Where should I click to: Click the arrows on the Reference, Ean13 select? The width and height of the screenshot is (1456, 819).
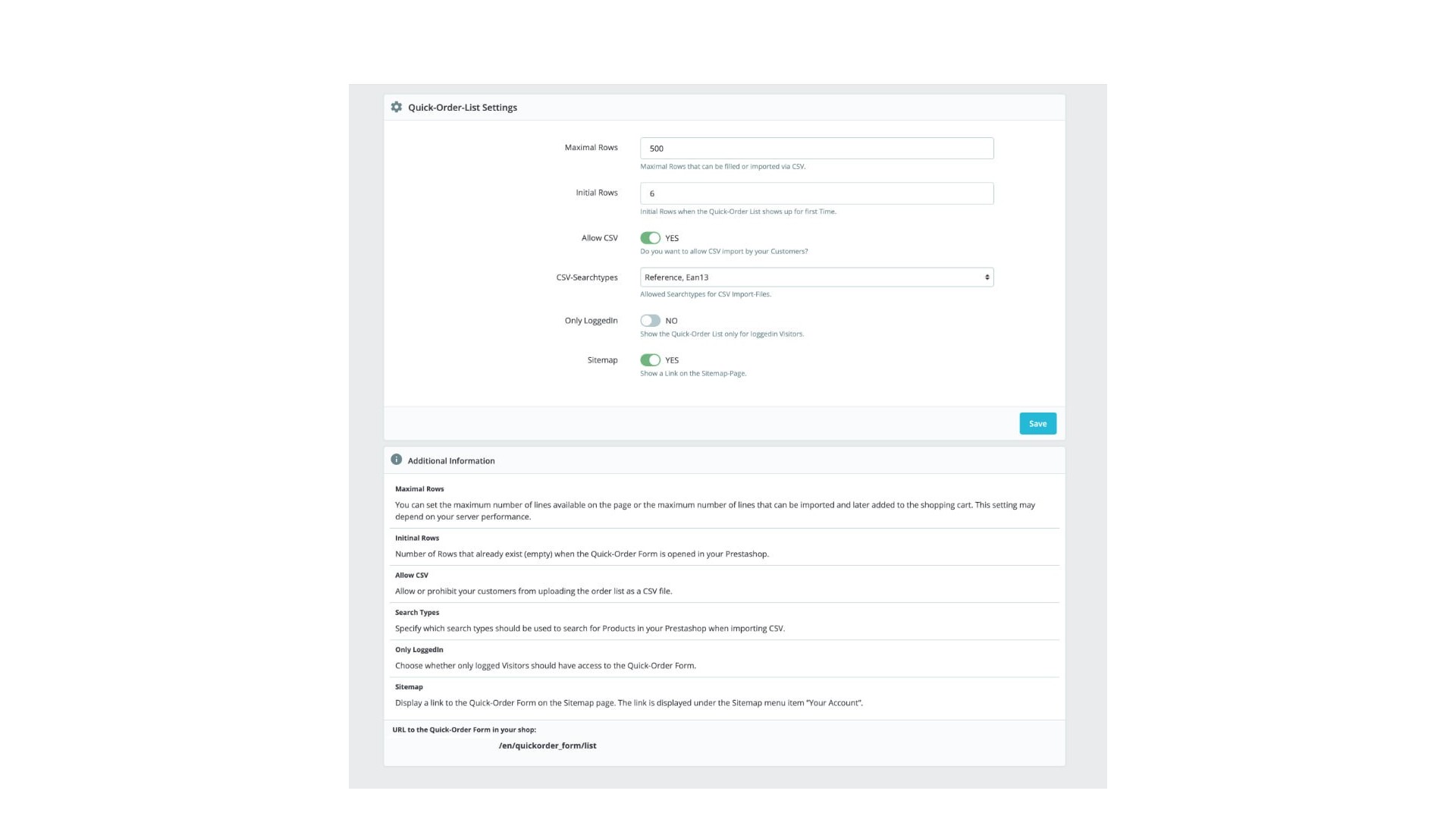pyautogui.click(x=987, y=278)
